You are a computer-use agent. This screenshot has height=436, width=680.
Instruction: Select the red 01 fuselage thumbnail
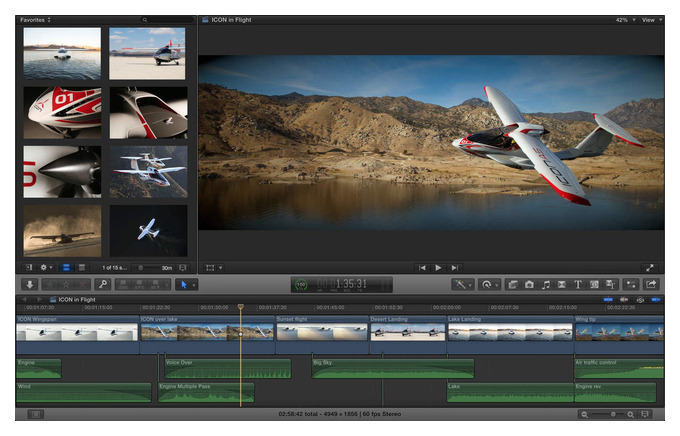tap(62, 113)
